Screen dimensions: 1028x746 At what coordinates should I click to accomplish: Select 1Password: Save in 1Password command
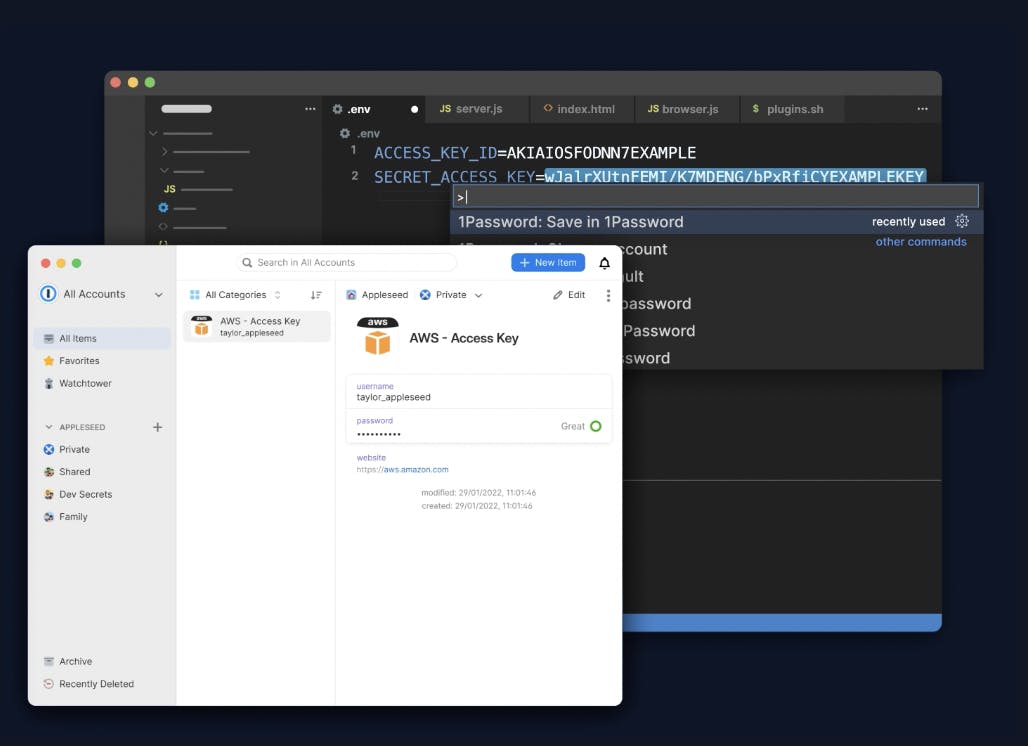(x=570, y=222)
